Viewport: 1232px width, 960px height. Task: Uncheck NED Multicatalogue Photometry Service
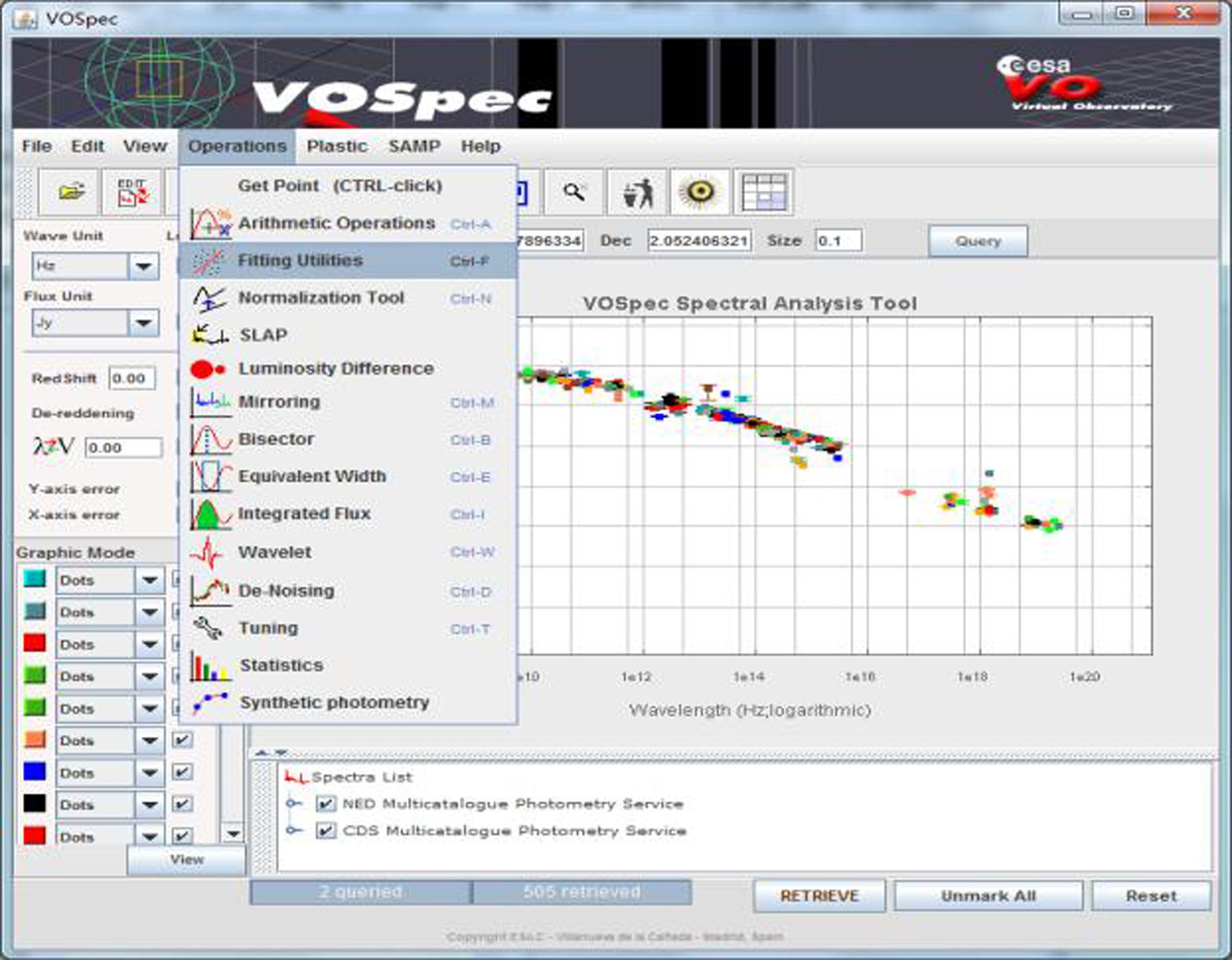(x=326, y=804)
